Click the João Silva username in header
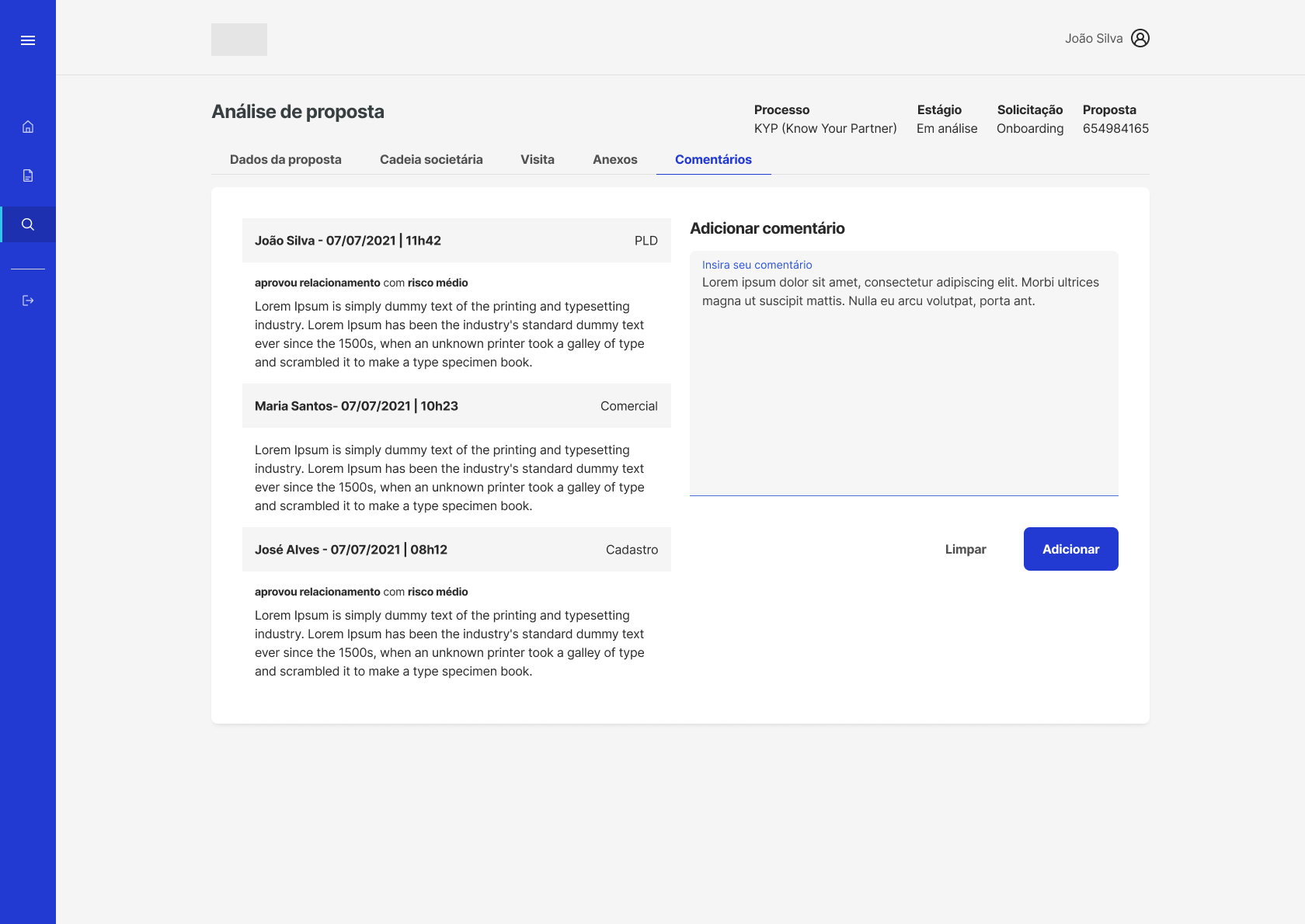The height and width of the screenshot is (924, 1305). tap(1093, 39)
